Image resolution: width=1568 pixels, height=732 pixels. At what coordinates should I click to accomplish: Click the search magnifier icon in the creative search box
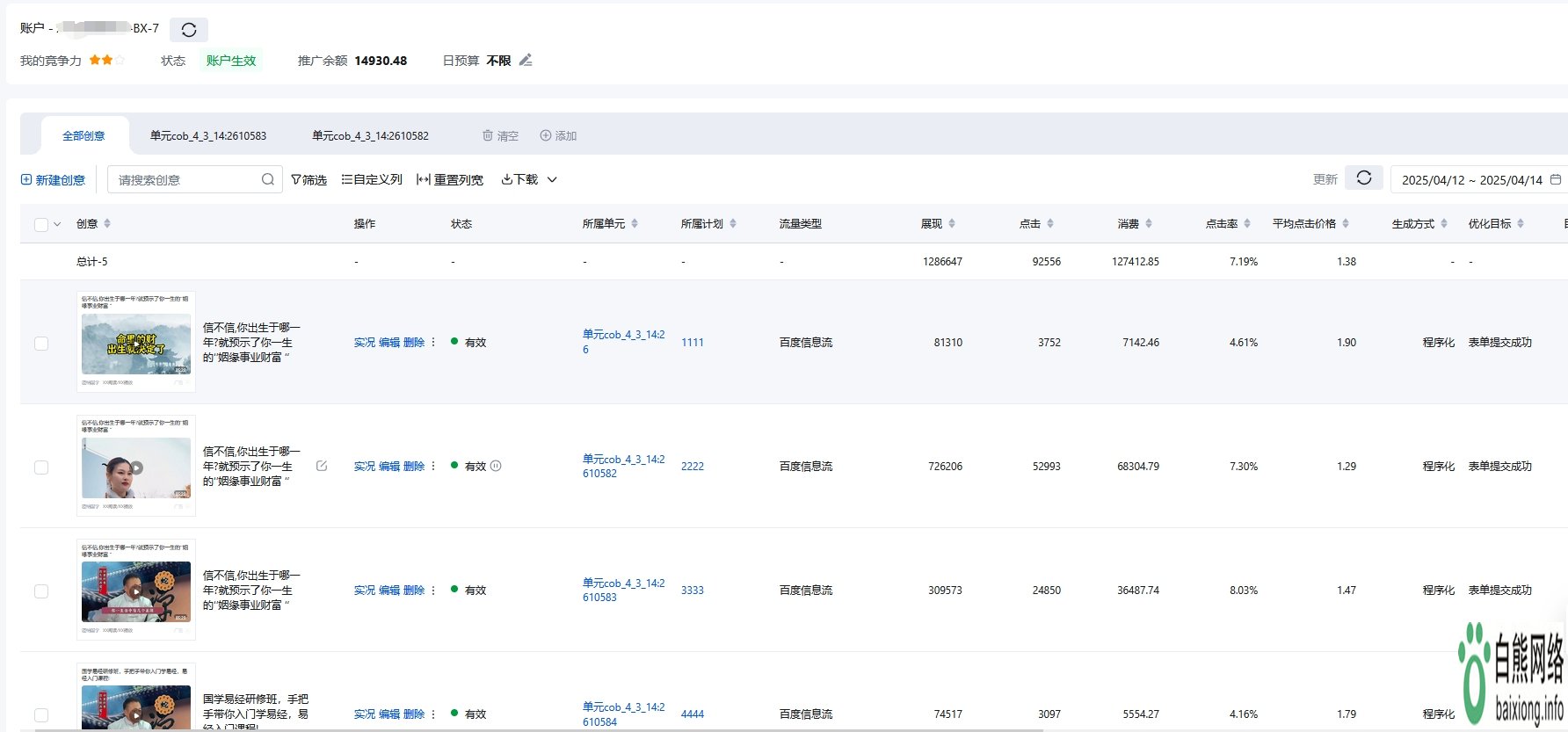tap(267, 180)
